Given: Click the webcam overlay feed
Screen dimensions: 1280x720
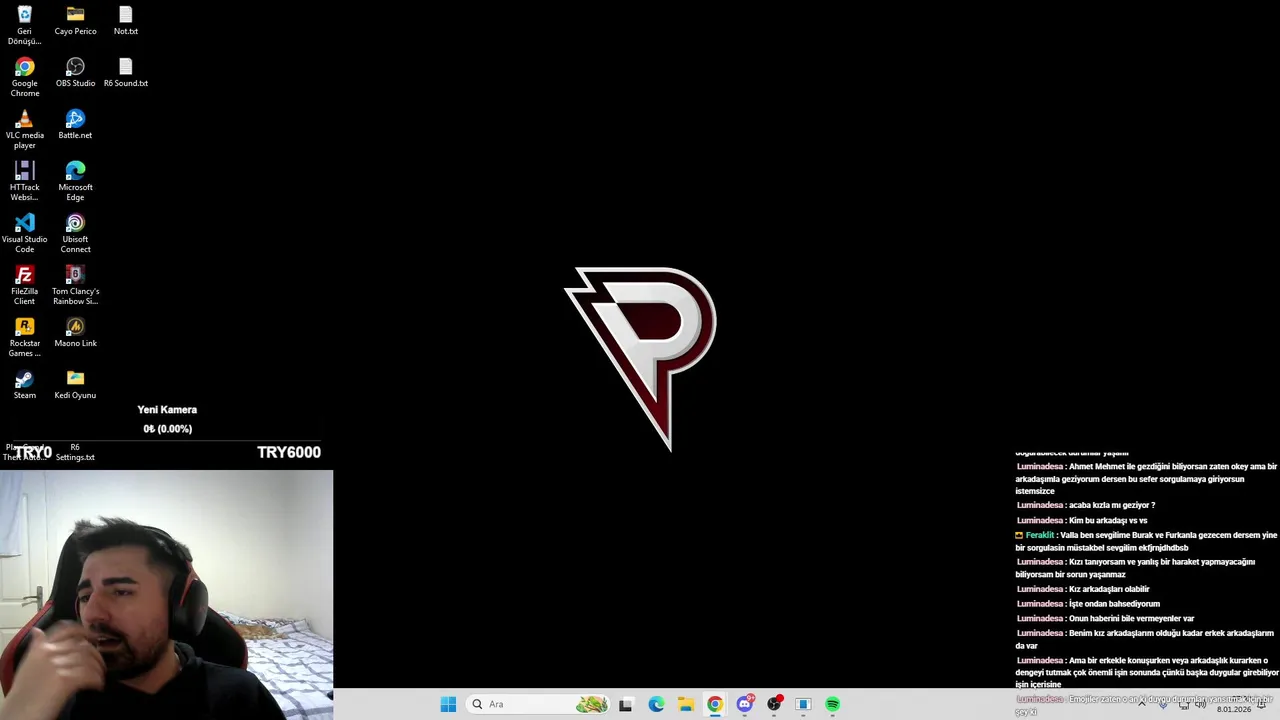Looking at the screenshot, I should pos(166,595).
